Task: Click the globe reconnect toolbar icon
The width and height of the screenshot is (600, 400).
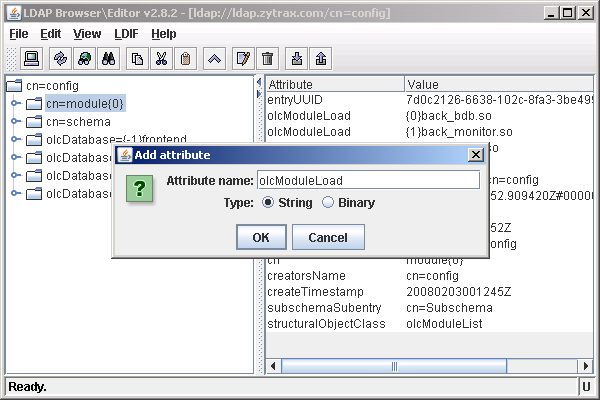Action: point(84,59)
